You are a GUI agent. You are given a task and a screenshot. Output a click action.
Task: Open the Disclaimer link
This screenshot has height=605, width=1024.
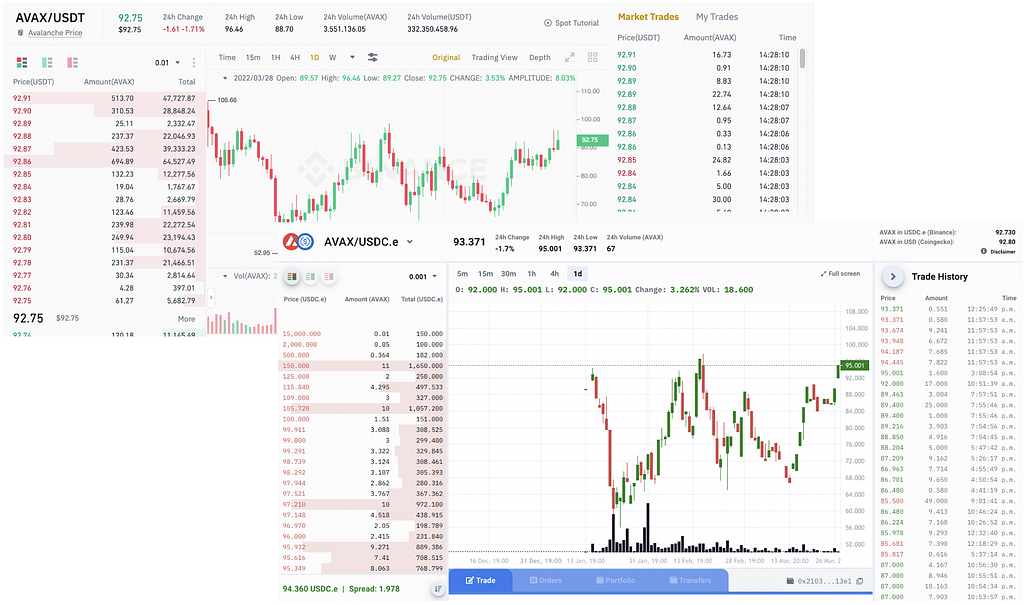click(1002, 252)
